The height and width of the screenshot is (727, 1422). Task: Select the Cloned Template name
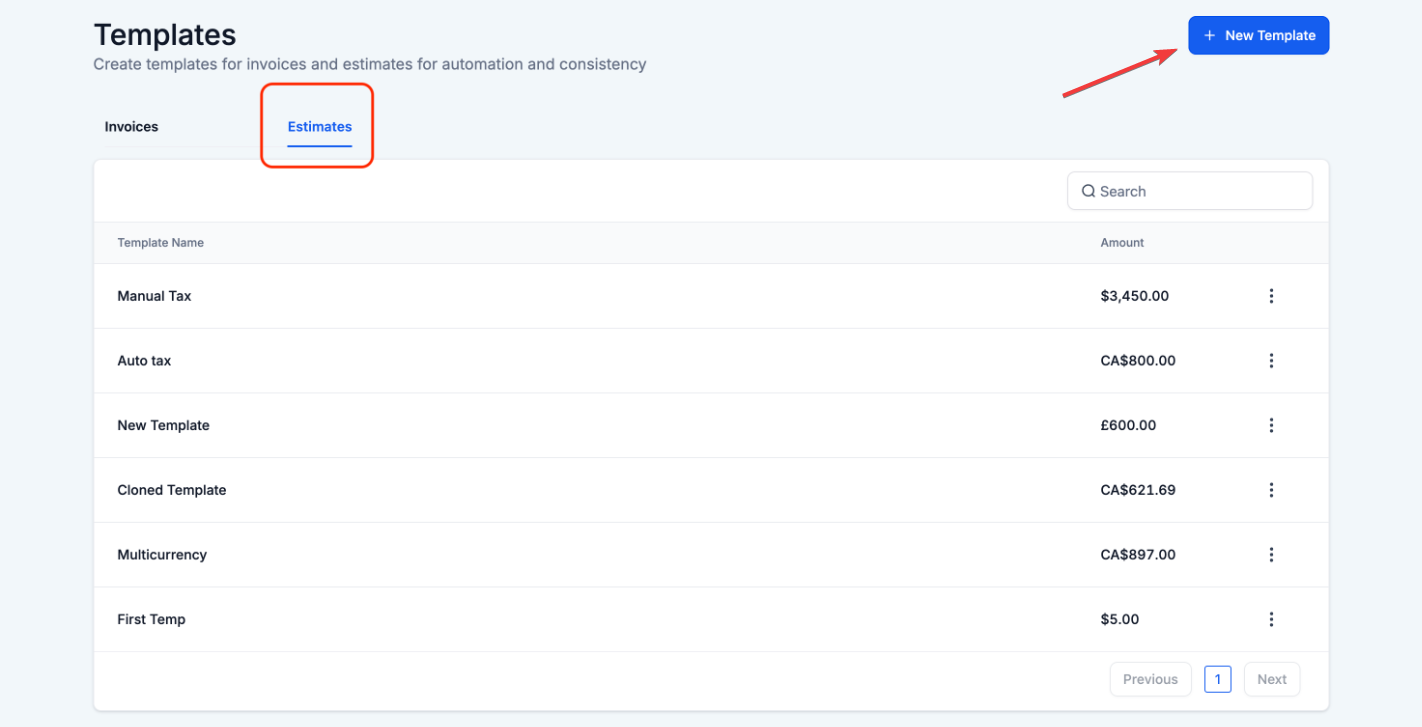tap(172, 490)
